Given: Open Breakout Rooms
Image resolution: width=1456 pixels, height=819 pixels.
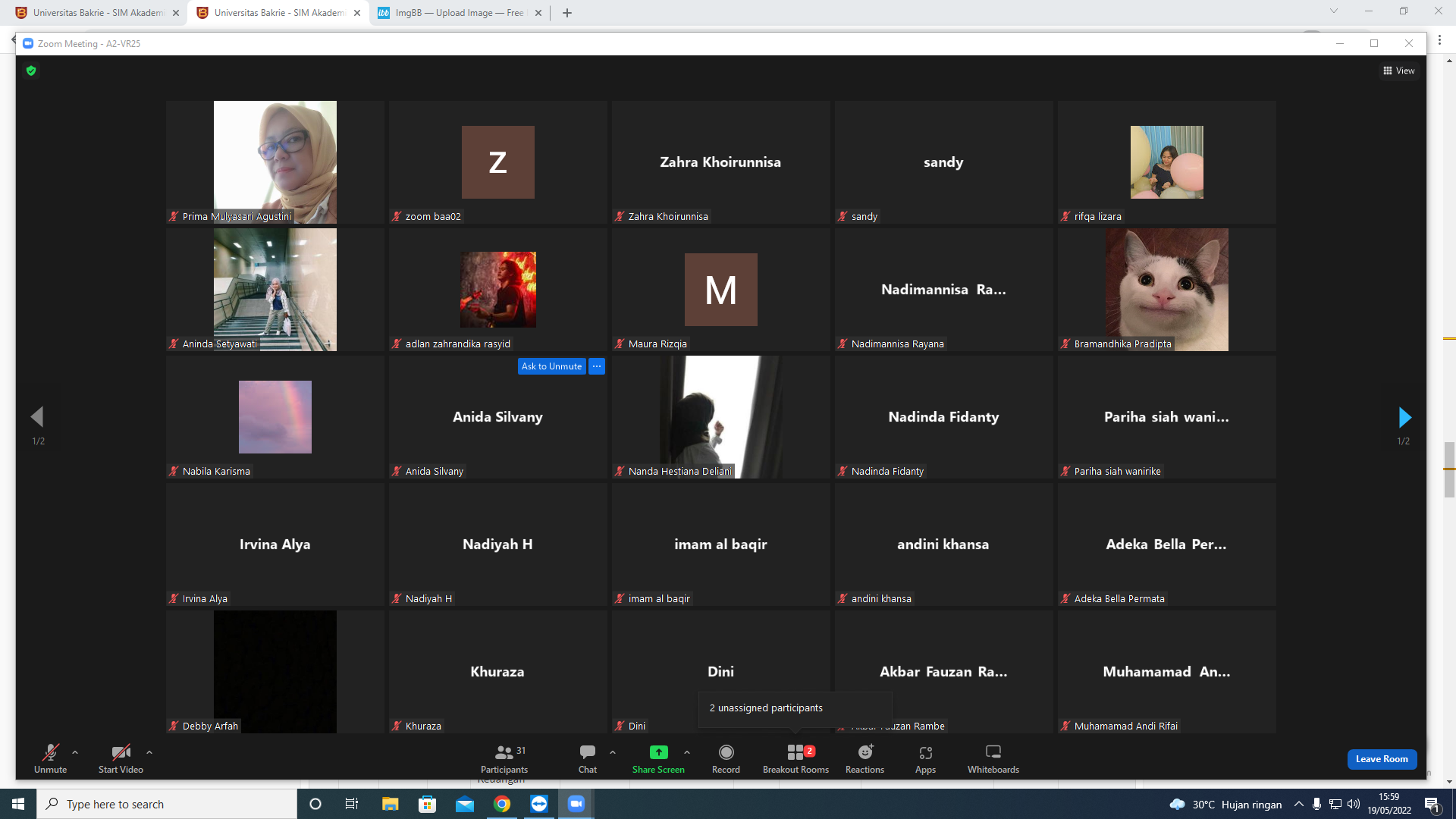Looking at the screenshot, I should pos(795,758).
